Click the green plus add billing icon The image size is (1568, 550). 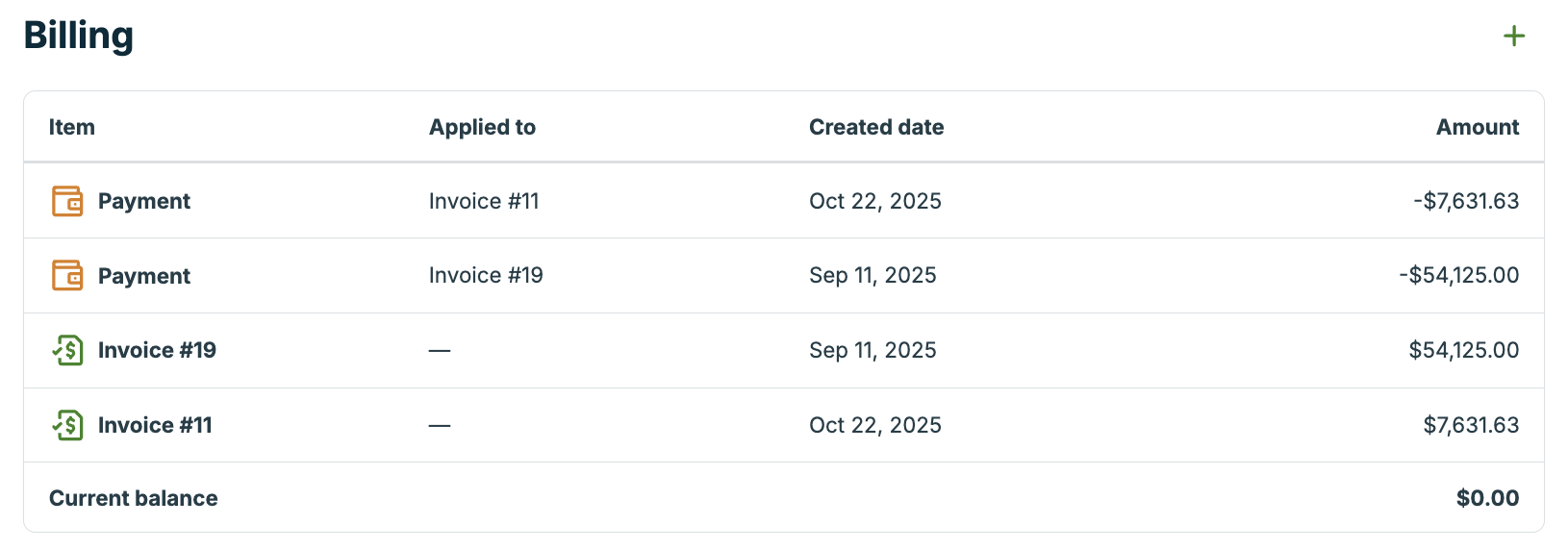click(x=1514, y=37)
